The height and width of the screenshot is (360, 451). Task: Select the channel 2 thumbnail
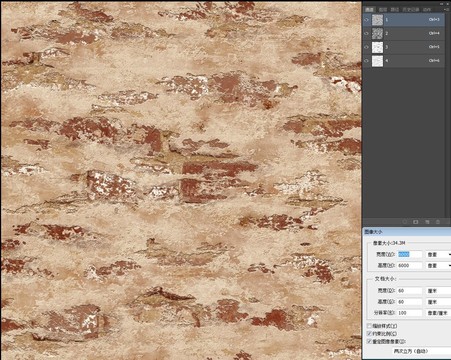(x=377, y=33)
